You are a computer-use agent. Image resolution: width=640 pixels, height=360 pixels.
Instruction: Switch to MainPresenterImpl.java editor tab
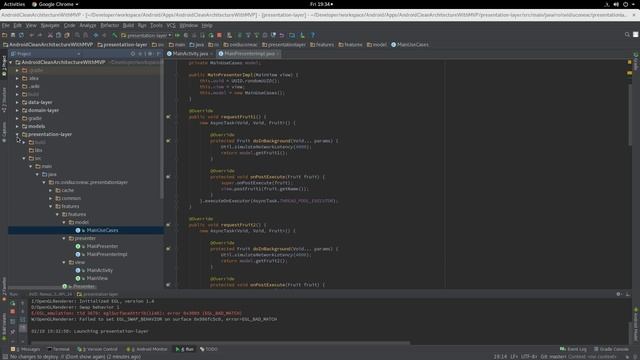coord(248,54)
